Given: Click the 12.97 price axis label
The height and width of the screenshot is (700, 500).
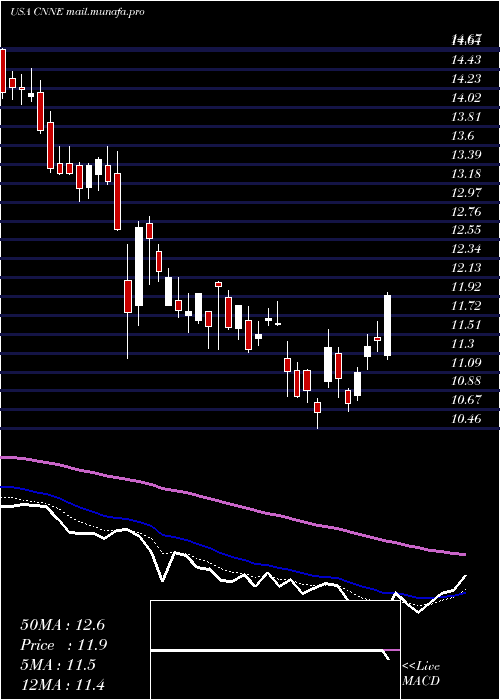Looking at the screenshot, I should [466, 193].
